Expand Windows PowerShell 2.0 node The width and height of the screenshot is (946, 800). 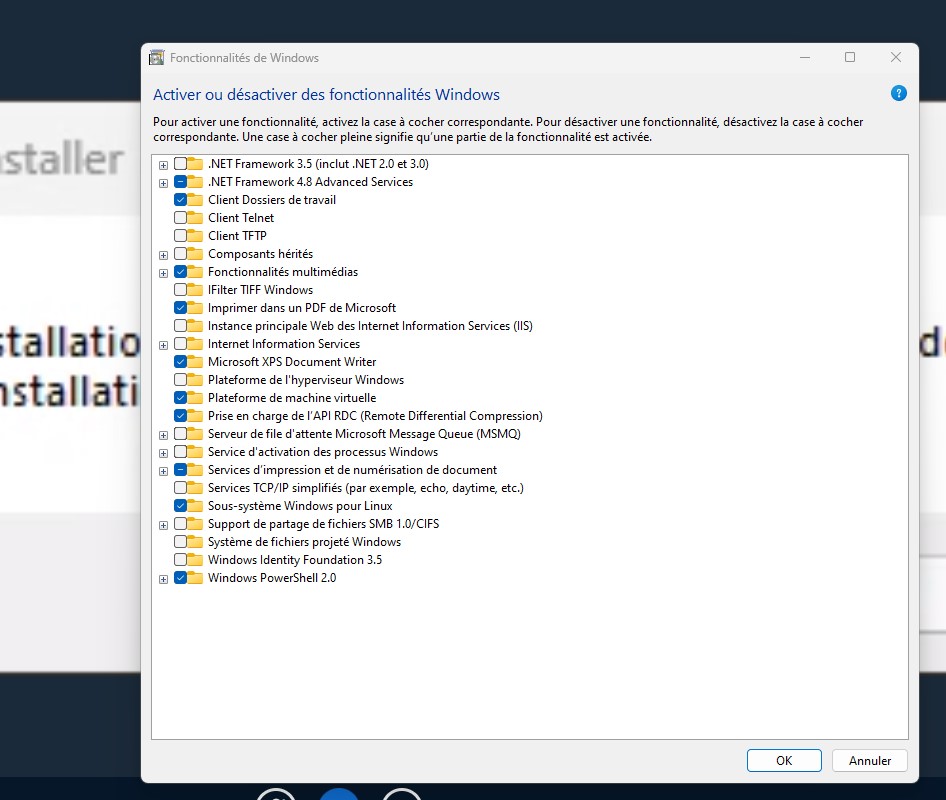coord(163,579)
